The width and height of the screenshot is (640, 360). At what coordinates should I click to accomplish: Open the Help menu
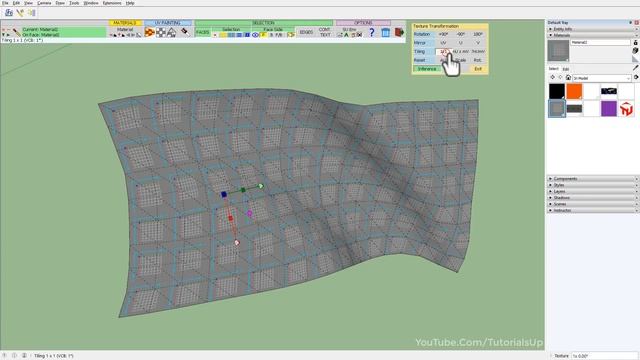[x=130, y=3]
